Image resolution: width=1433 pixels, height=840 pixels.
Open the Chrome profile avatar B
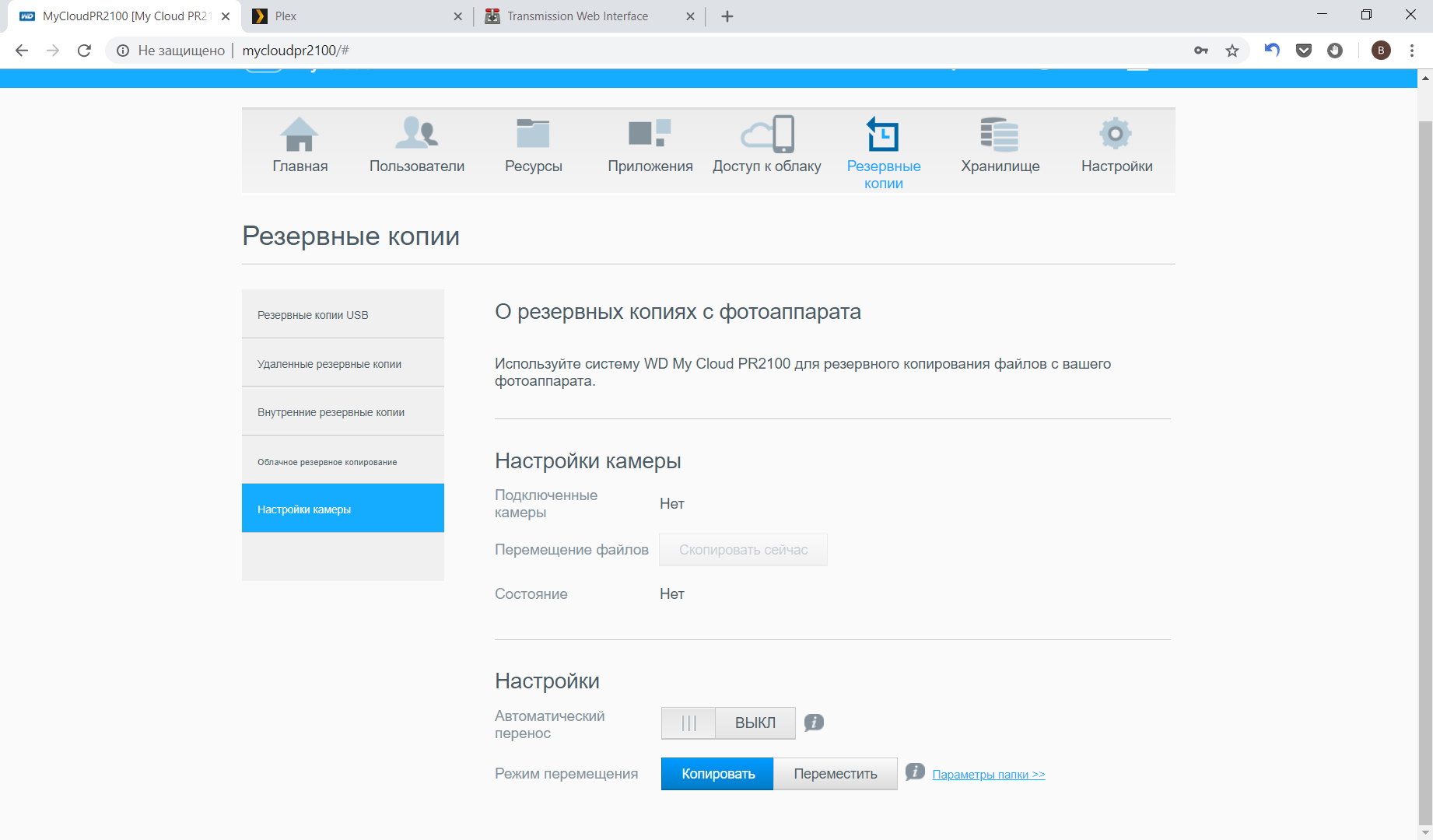point(1381,51)
